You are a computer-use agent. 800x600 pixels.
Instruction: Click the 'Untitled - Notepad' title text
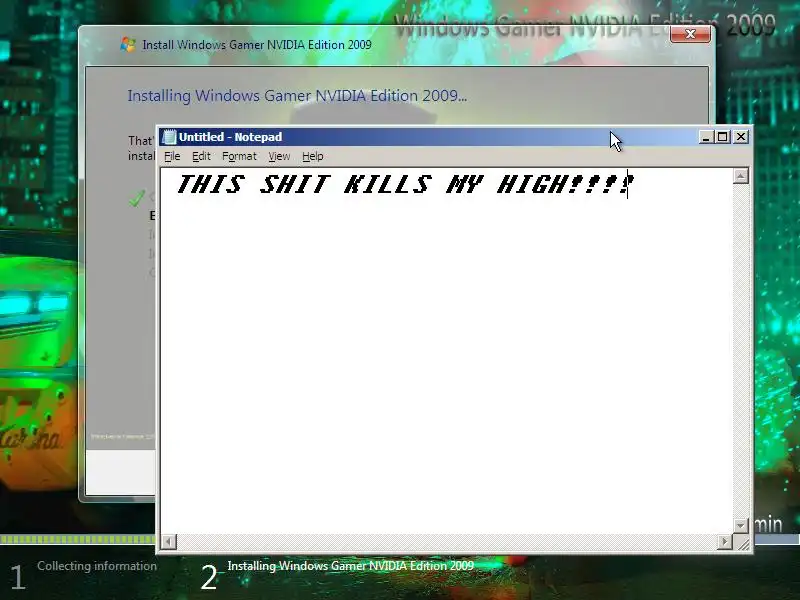pos(231,137)
